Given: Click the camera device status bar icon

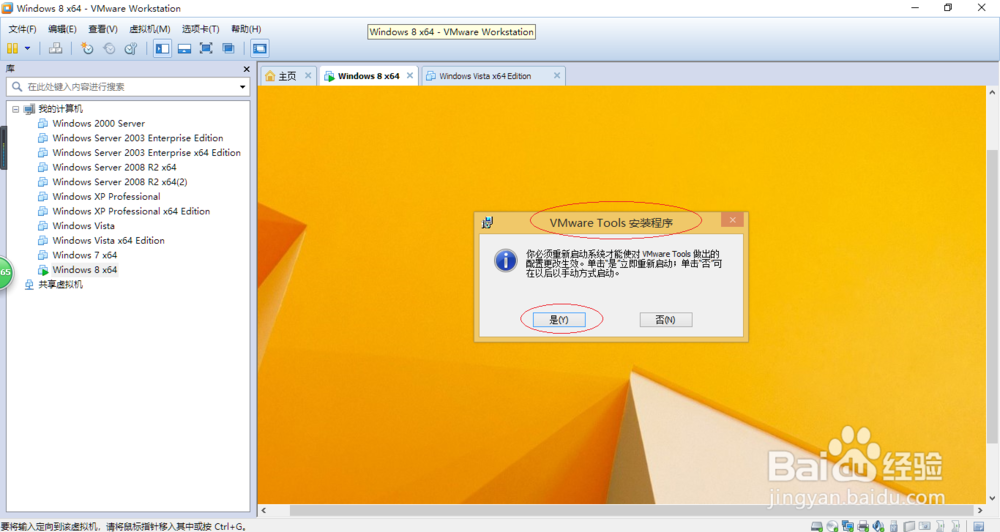Looking at the screenshot, I should click(x=925, y=526).
